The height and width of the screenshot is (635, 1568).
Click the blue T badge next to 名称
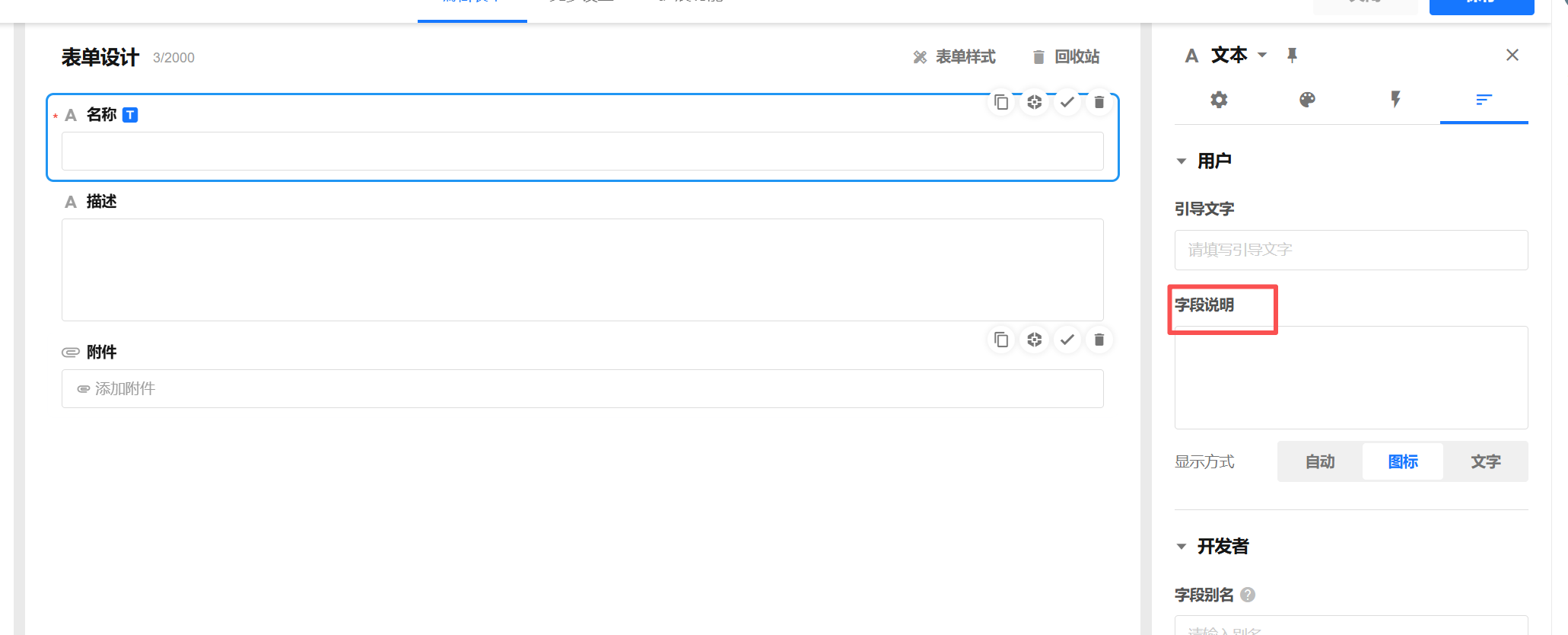pos(130,115)
